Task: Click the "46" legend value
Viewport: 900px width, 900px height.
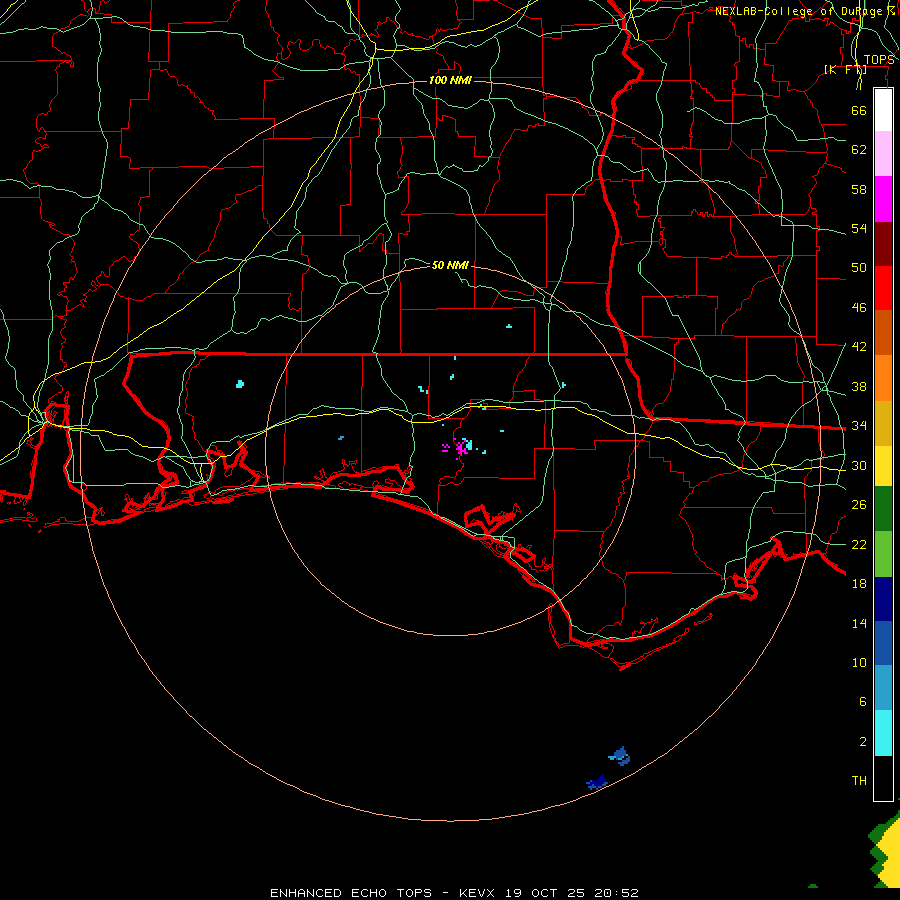Action: (x=859, y=308)
